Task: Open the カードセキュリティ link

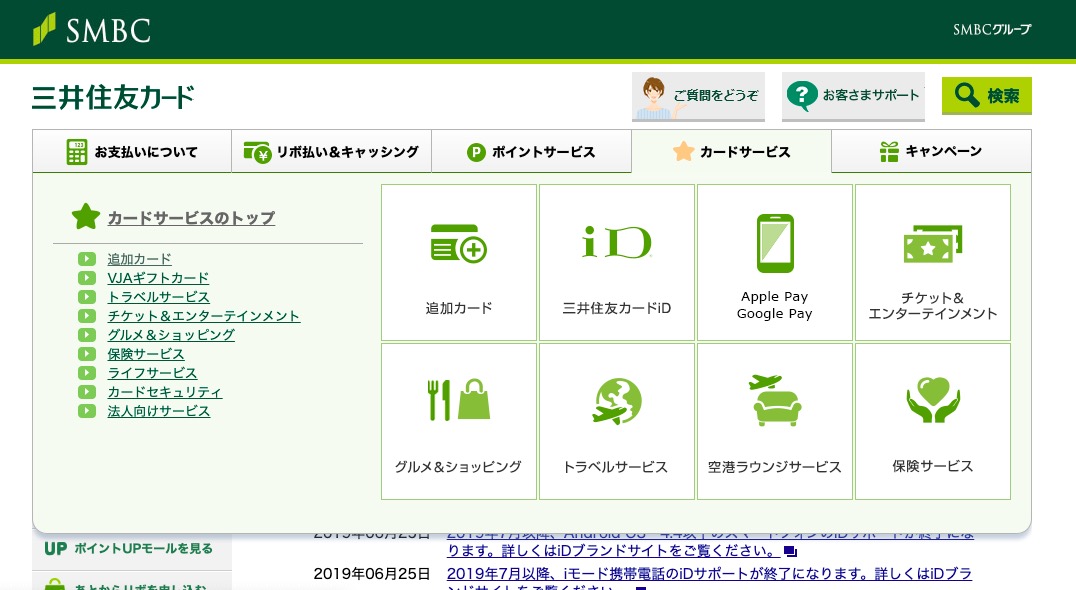Action: pos(165,392)
